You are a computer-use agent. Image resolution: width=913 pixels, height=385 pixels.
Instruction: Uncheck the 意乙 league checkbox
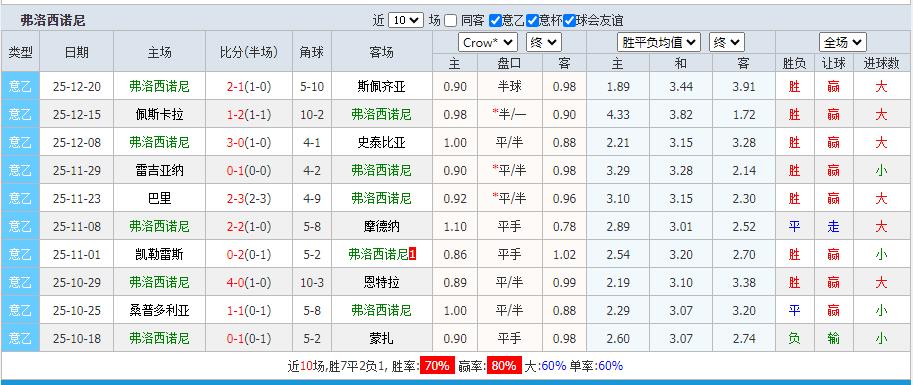pyautogui.click(x=495, y=20)
